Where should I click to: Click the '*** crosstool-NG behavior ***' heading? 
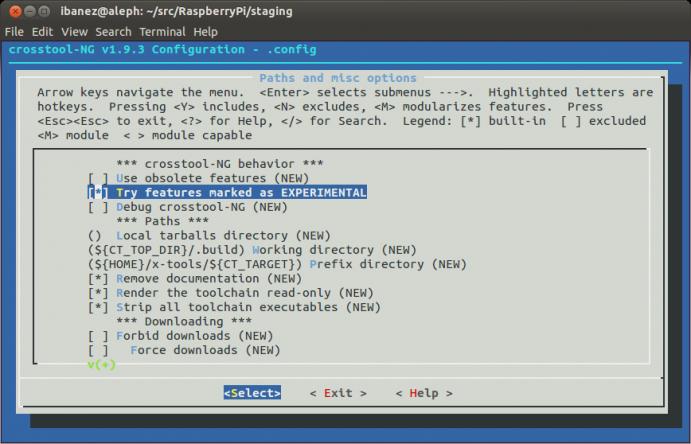coord(220,164)
